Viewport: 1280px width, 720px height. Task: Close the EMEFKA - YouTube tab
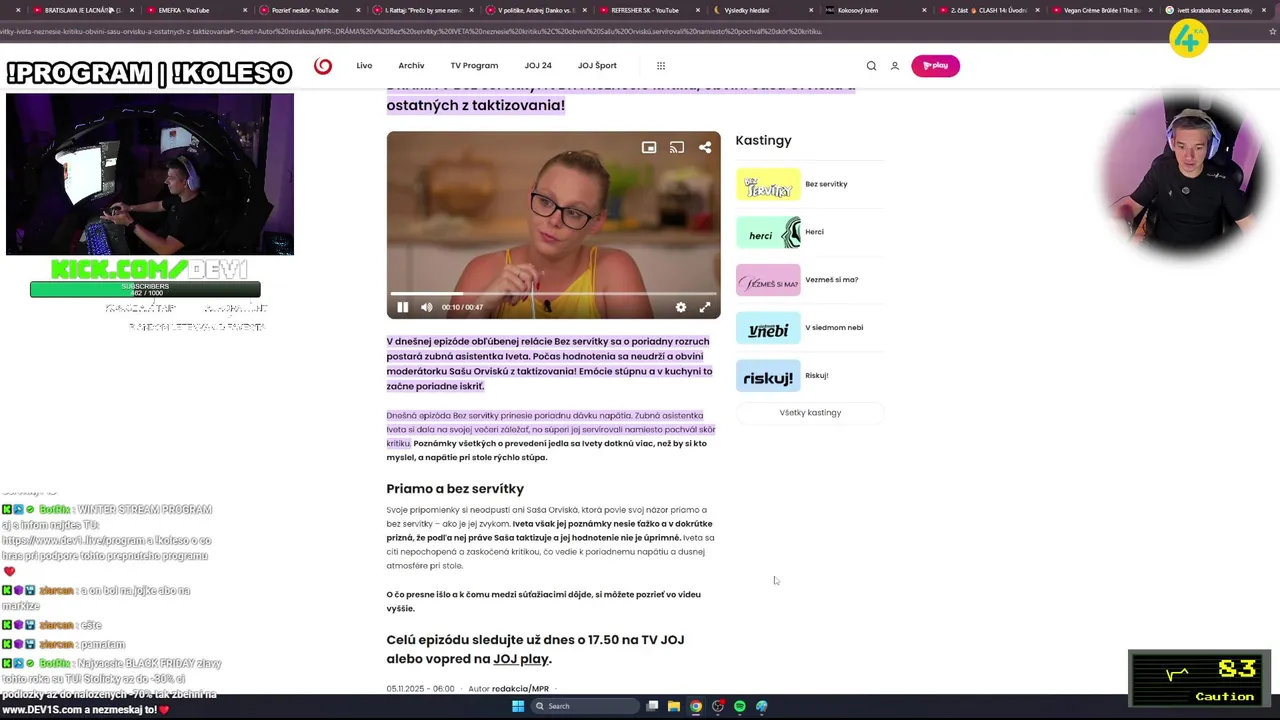(x=245, y=10)
